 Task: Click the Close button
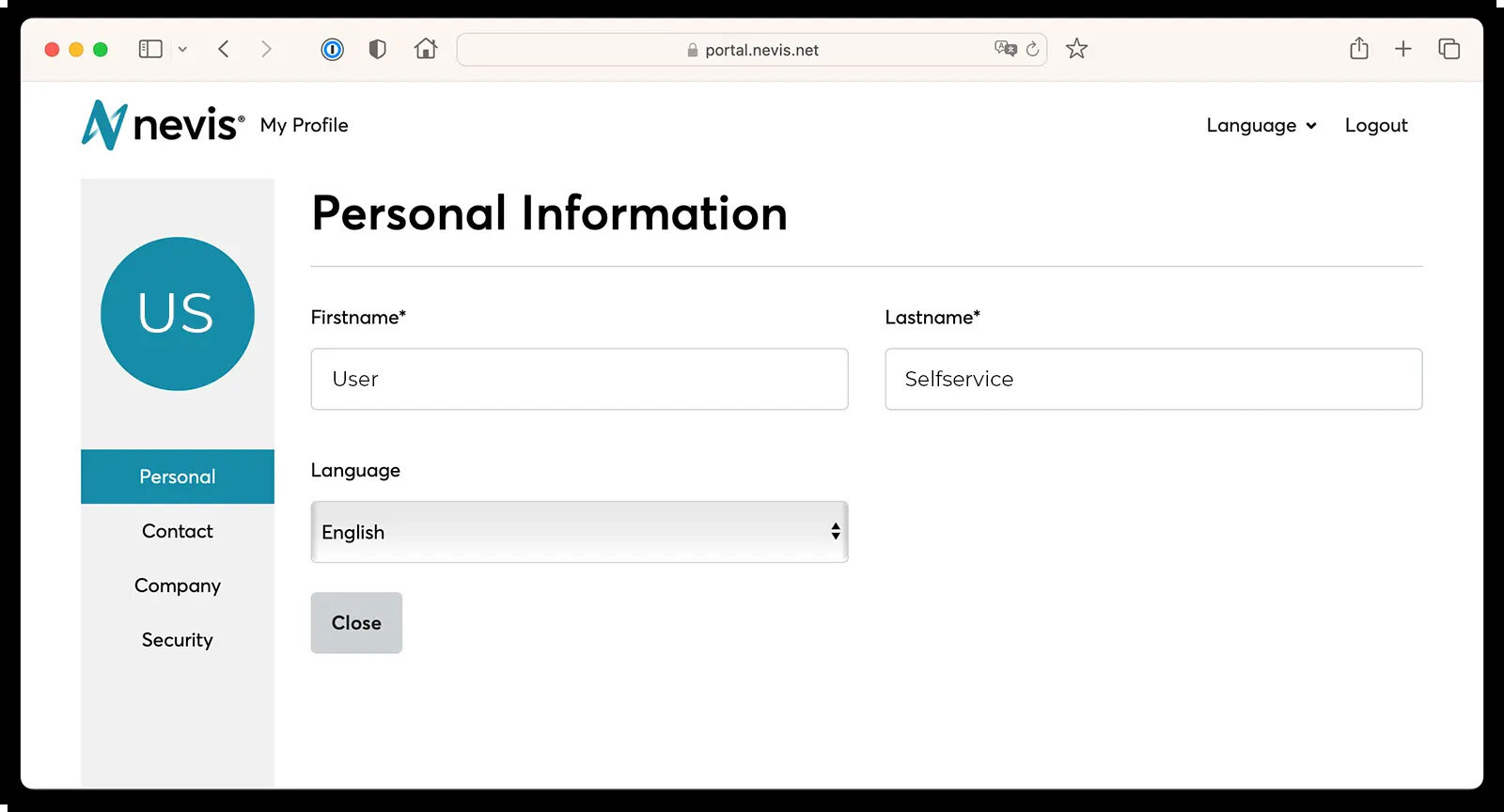pos(356,623)
